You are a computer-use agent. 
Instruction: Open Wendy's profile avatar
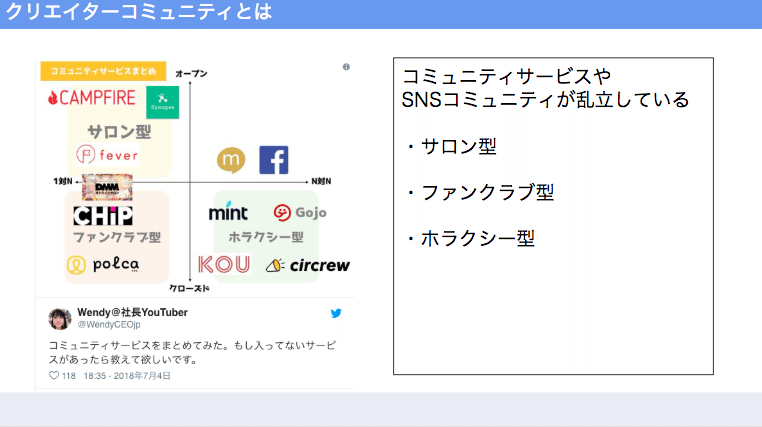pos(60,319)
